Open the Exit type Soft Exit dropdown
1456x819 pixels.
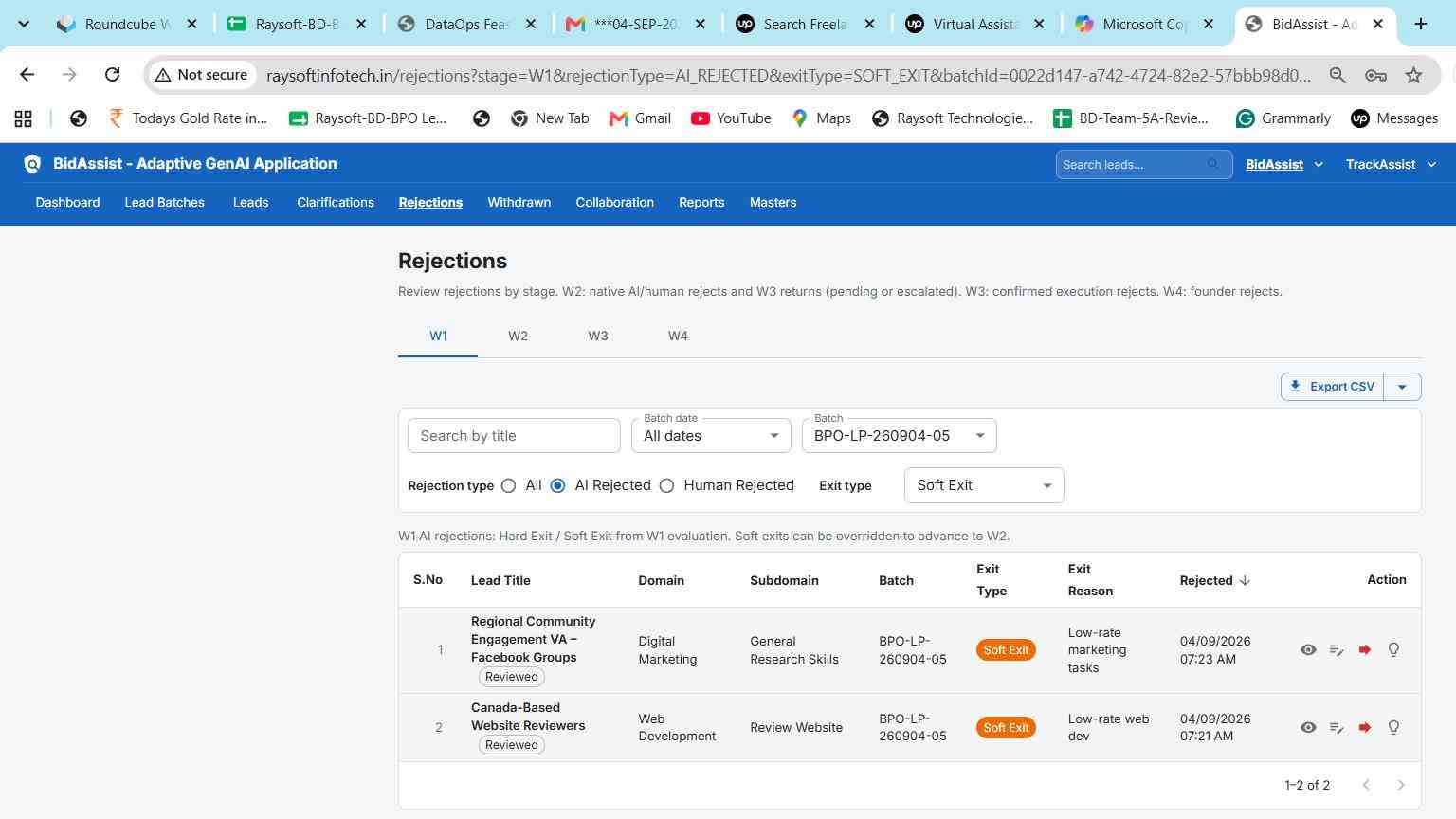[984, 485]
